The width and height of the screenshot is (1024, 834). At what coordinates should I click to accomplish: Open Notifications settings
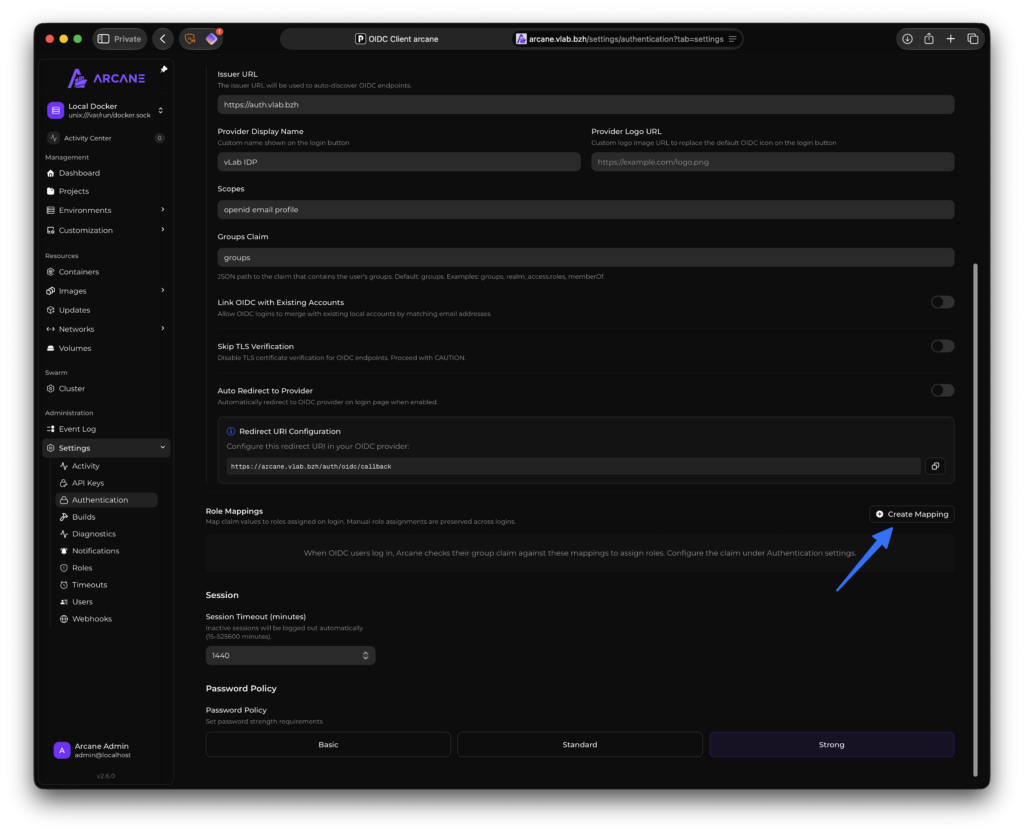click(x=95, y=551)
